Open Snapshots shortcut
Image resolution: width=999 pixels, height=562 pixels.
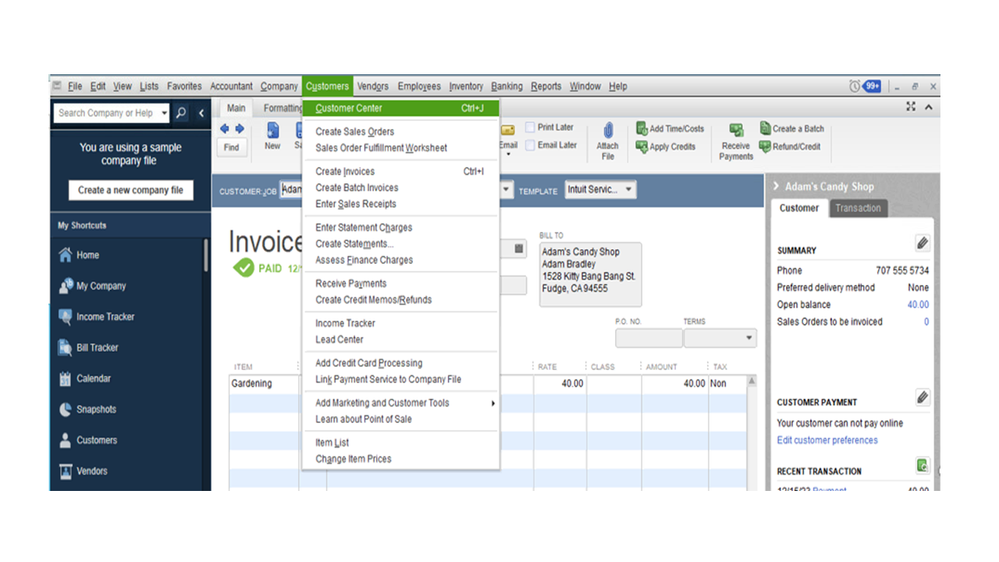(x=96, y=409)
